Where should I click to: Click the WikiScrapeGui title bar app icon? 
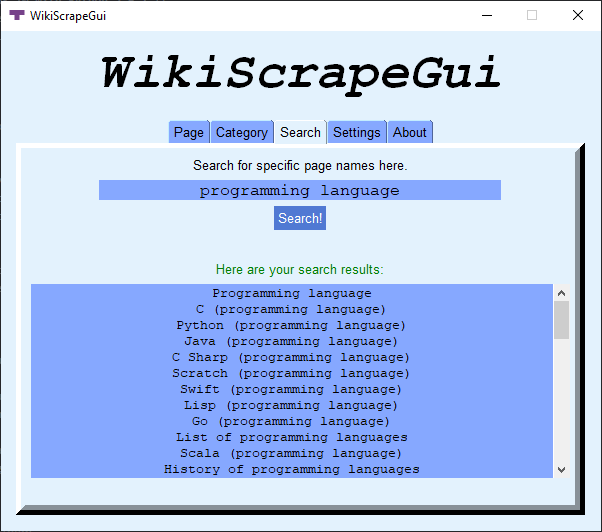[x=17, y=15]
